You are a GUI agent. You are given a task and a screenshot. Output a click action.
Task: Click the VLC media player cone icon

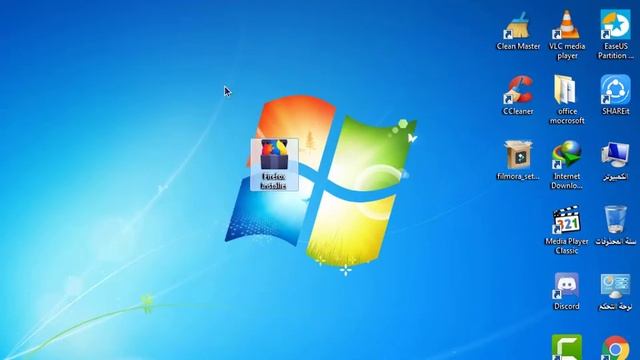pyautogui.click(x=567, y=25)
